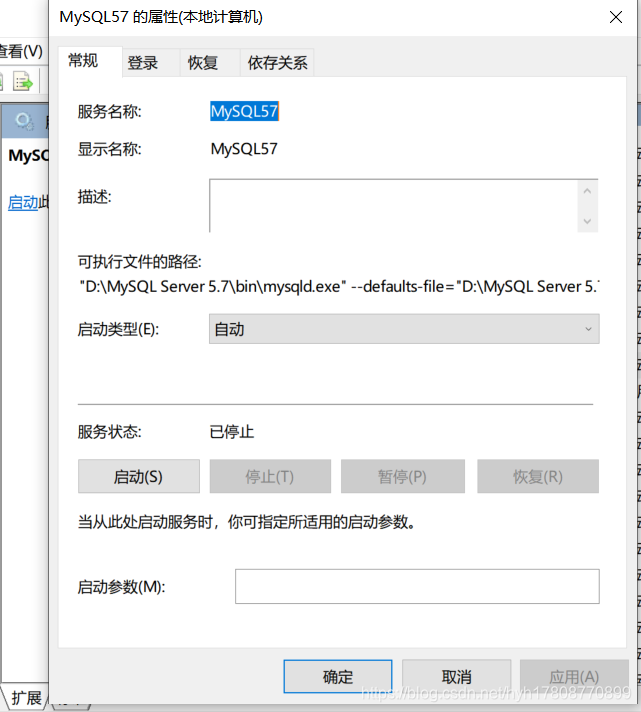
Task: Select the 扩展 tab at the bottom of Services window
Action: (26, 697)
